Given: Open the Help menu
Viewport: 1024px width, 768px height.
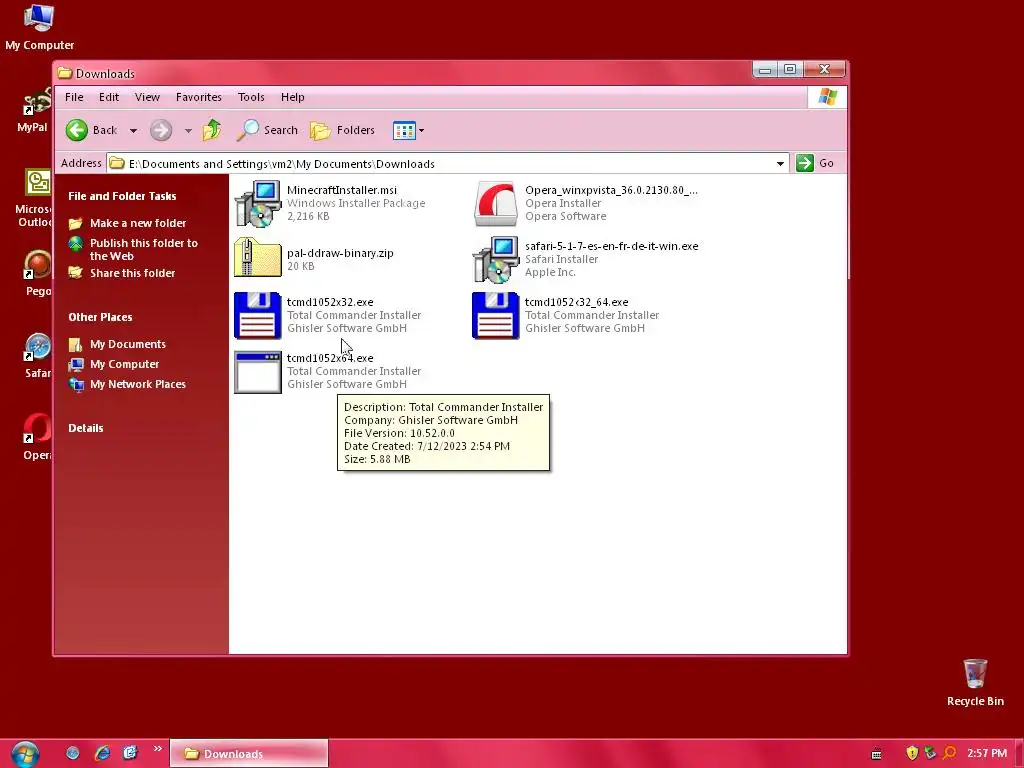Looking at the screenshot, I should tap(293, 97).
